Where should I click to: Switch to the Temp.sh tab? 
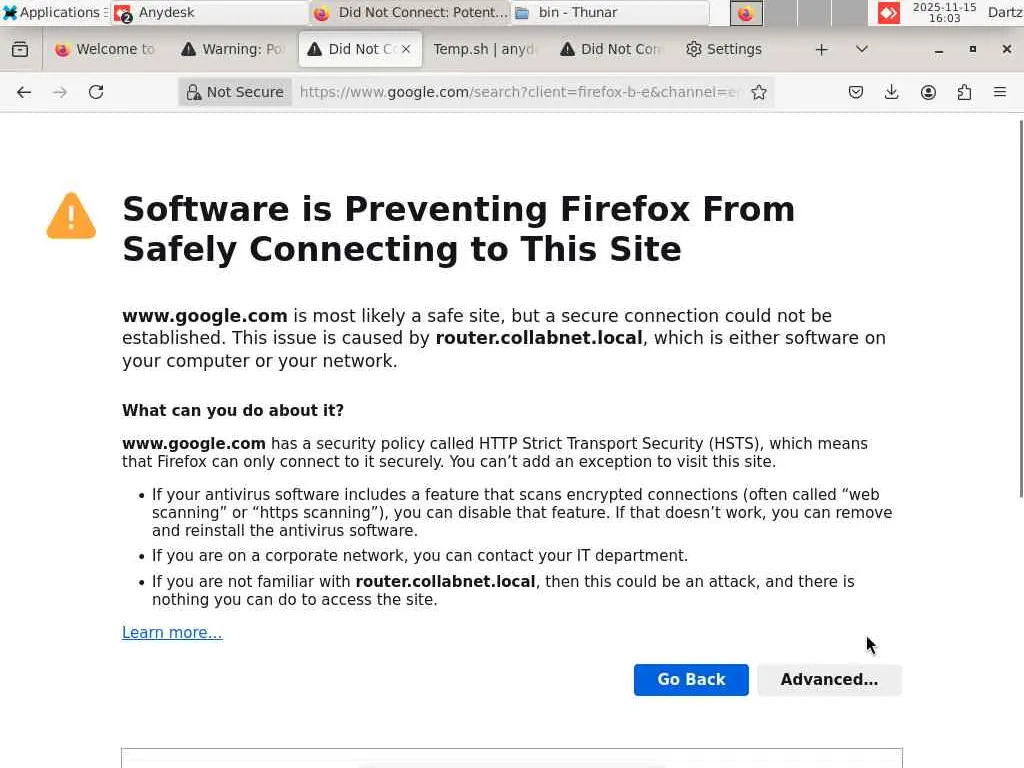pyautogui.click(x=484, y=49)
